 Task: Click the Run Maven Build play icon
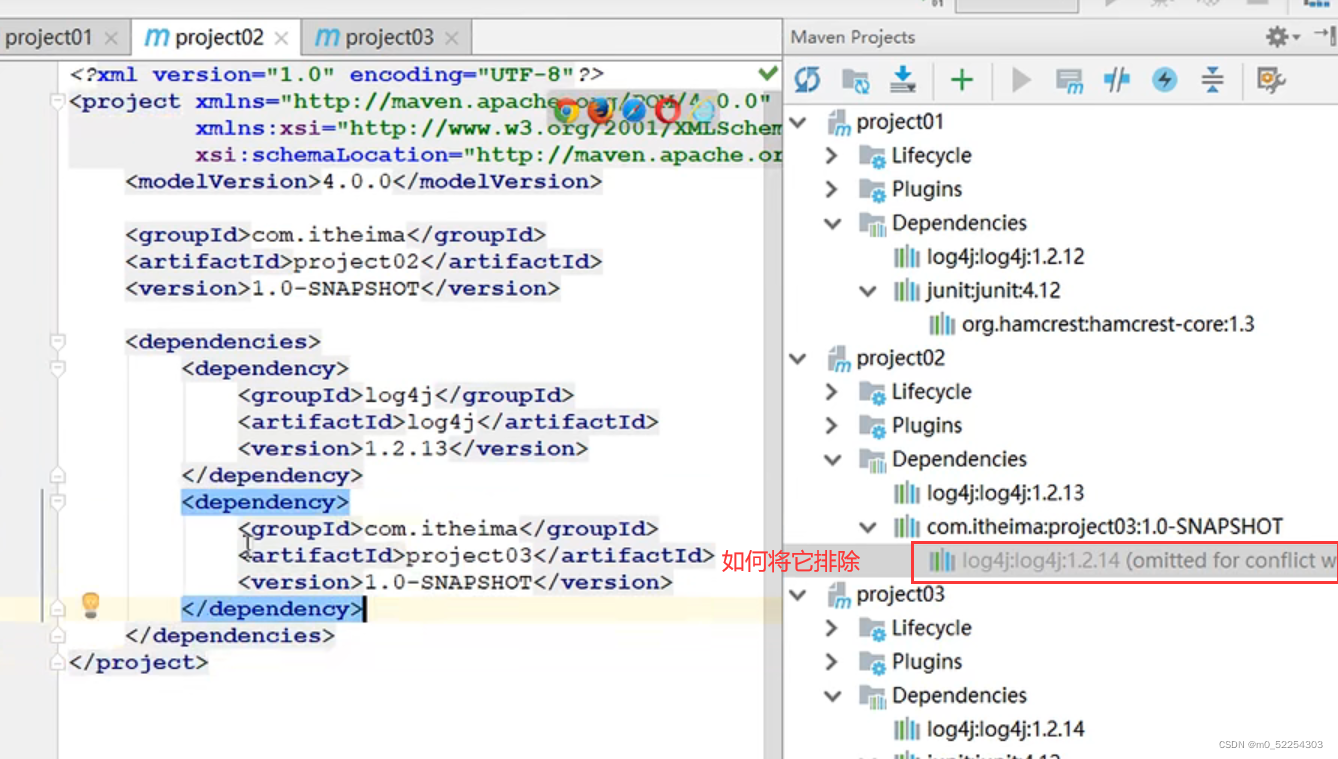pos(1021,80)
